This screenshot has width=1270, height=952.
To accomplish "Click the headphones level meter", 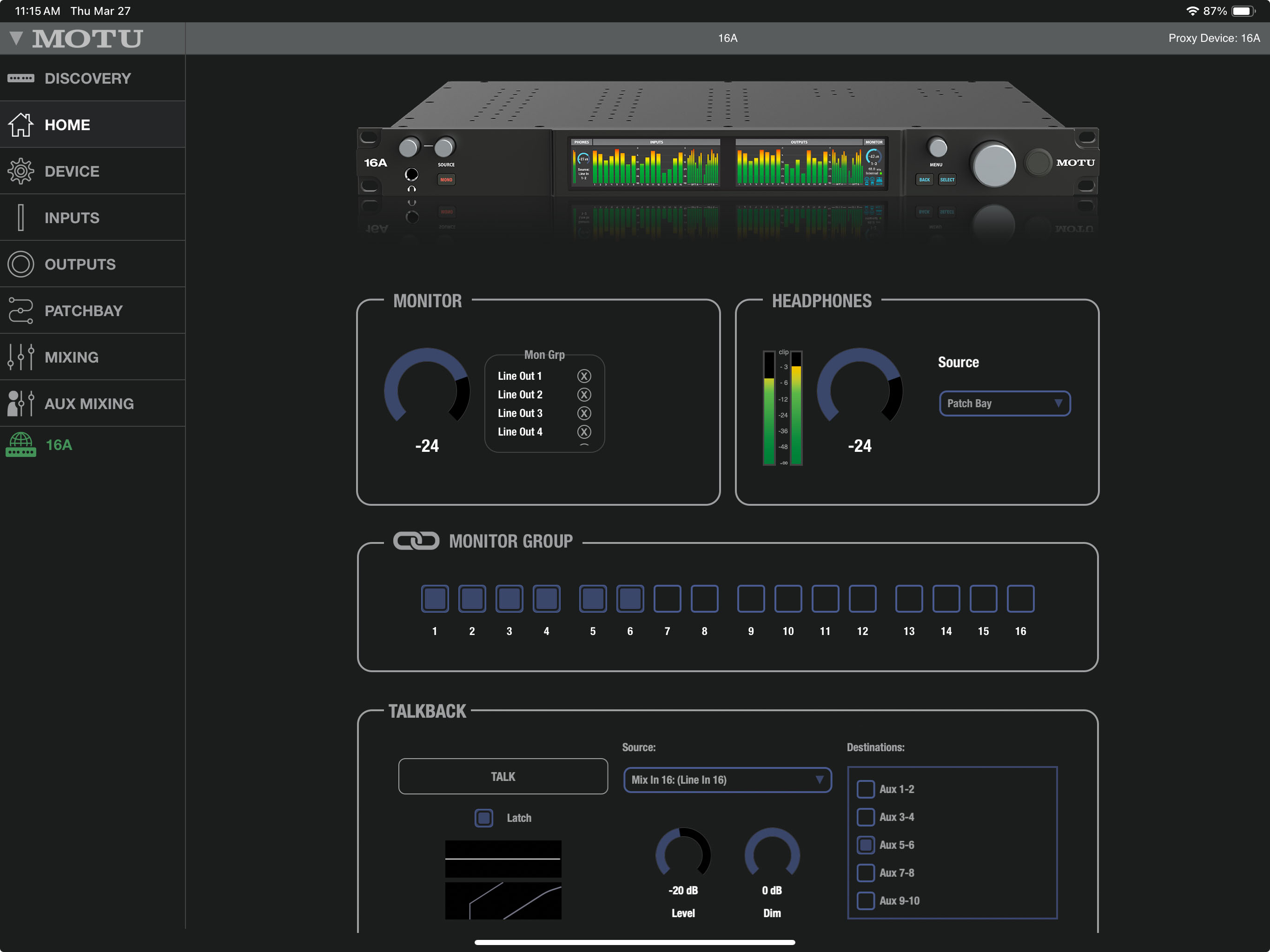I will [x=782, y=408].
